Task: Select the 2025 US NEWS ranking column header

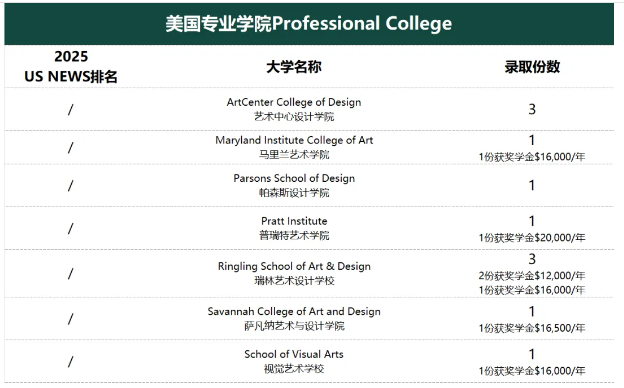Action: pos(71,66)
